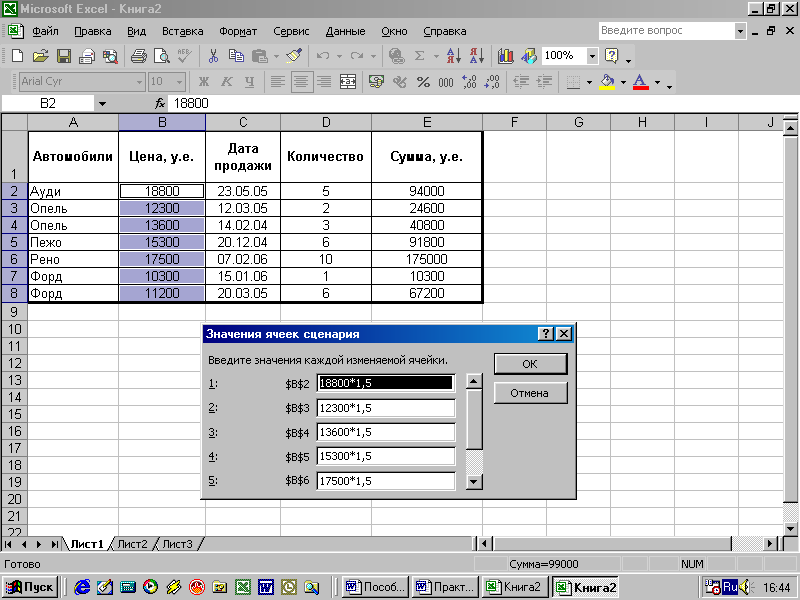Click the Copy icon
This screenshot has height=600, width=800.
coord(236,56)
